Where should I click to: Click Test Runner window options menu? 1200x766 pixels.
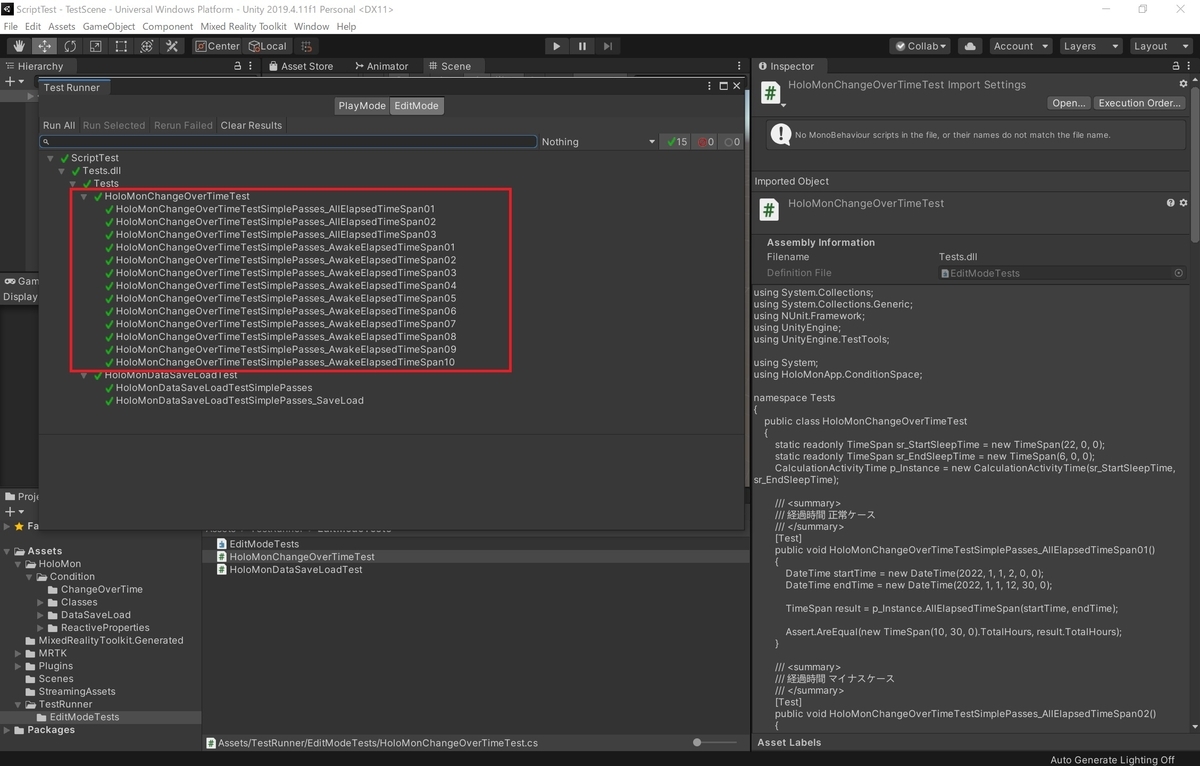(x=710, y=86)
